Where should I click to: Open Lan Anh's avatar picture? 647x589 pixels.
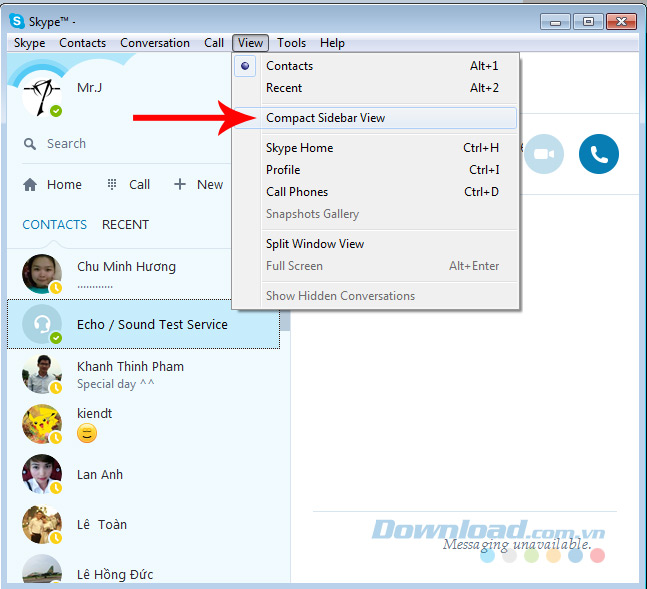42,474
